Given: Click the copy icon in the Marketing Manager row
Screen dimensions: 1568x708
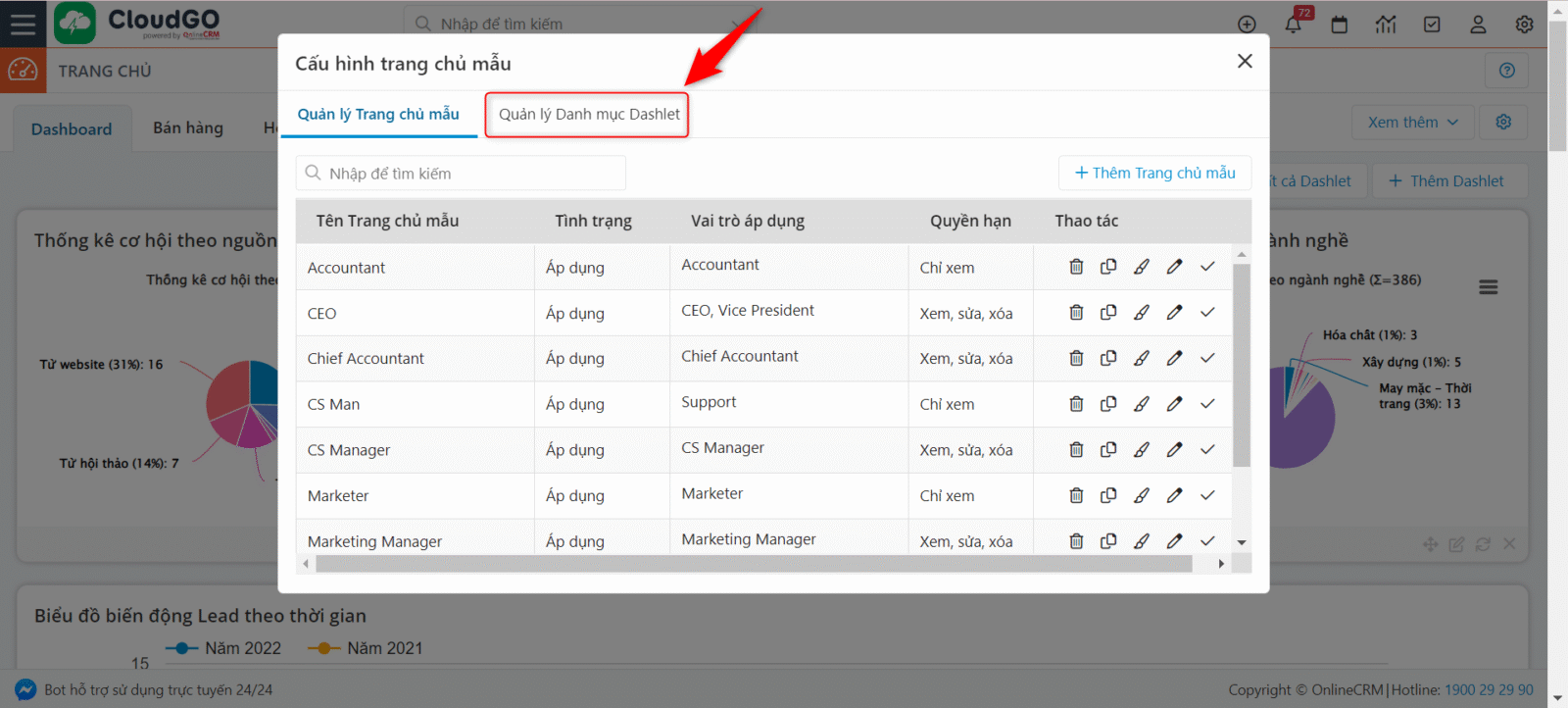Looking at the screenshot, I should tap(1108, 540).
